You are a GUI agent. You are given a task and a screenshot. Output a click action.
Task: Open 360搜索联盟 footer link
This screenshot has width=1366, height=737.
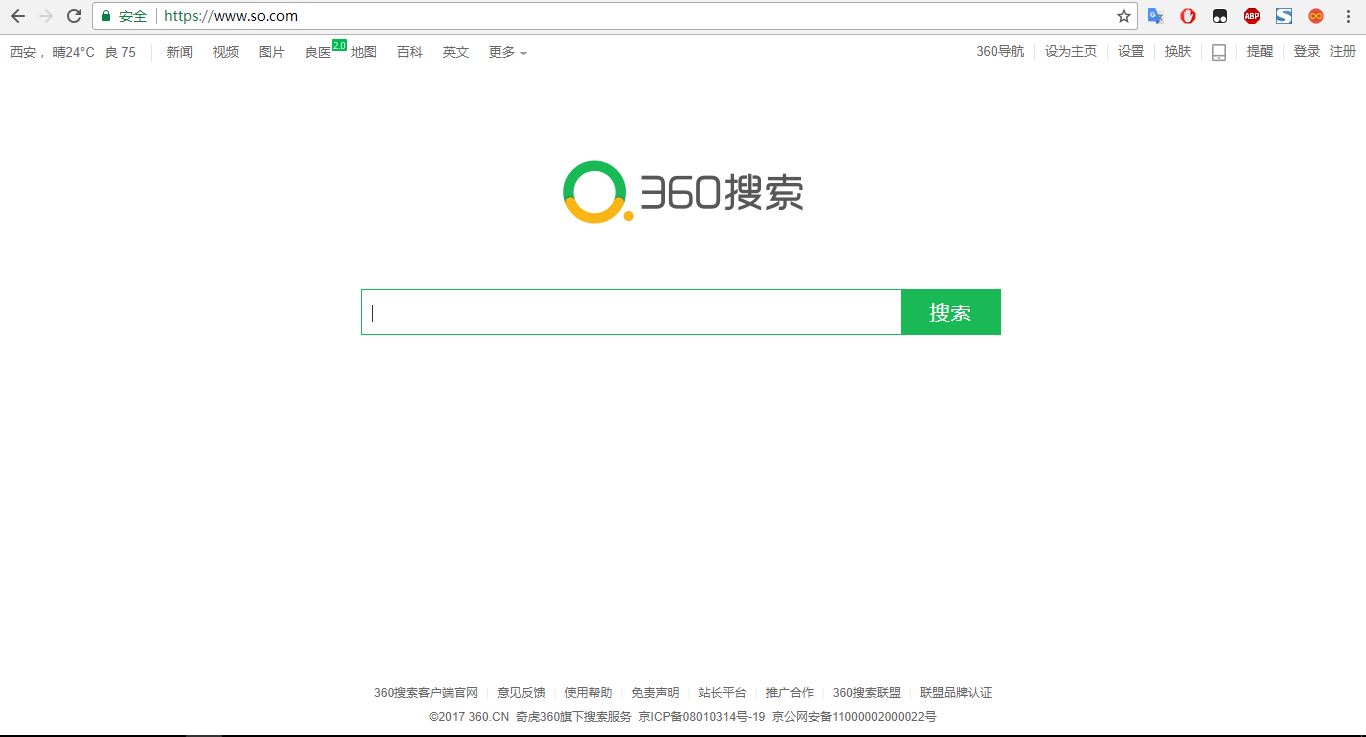pos(867,693)
